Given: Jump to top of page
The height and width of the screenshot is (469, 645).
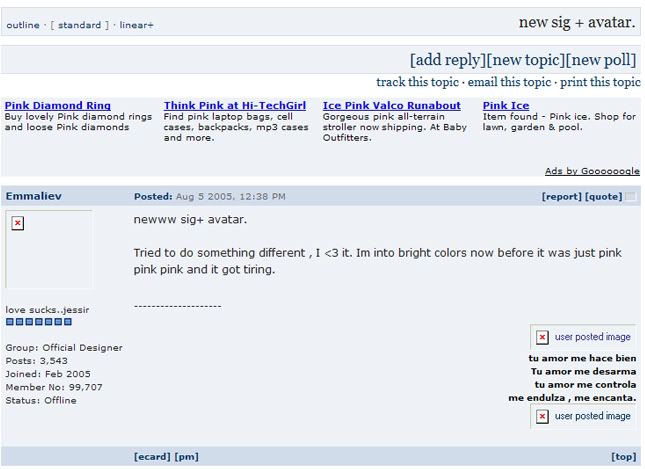Looking at the screenshot, I should (x=624, y=457).
